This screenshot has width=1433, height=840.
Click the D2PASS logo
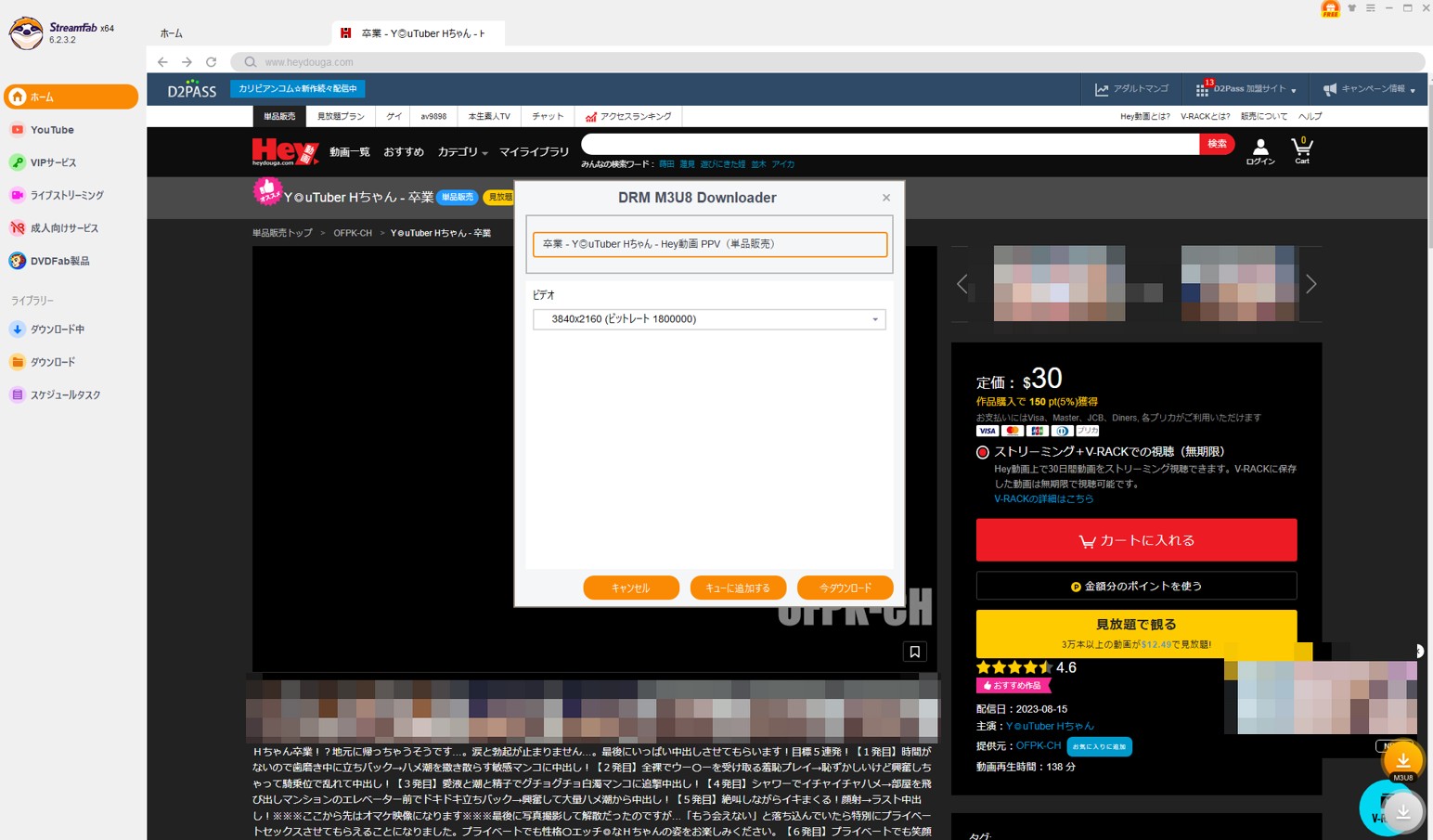coord(191,89)
